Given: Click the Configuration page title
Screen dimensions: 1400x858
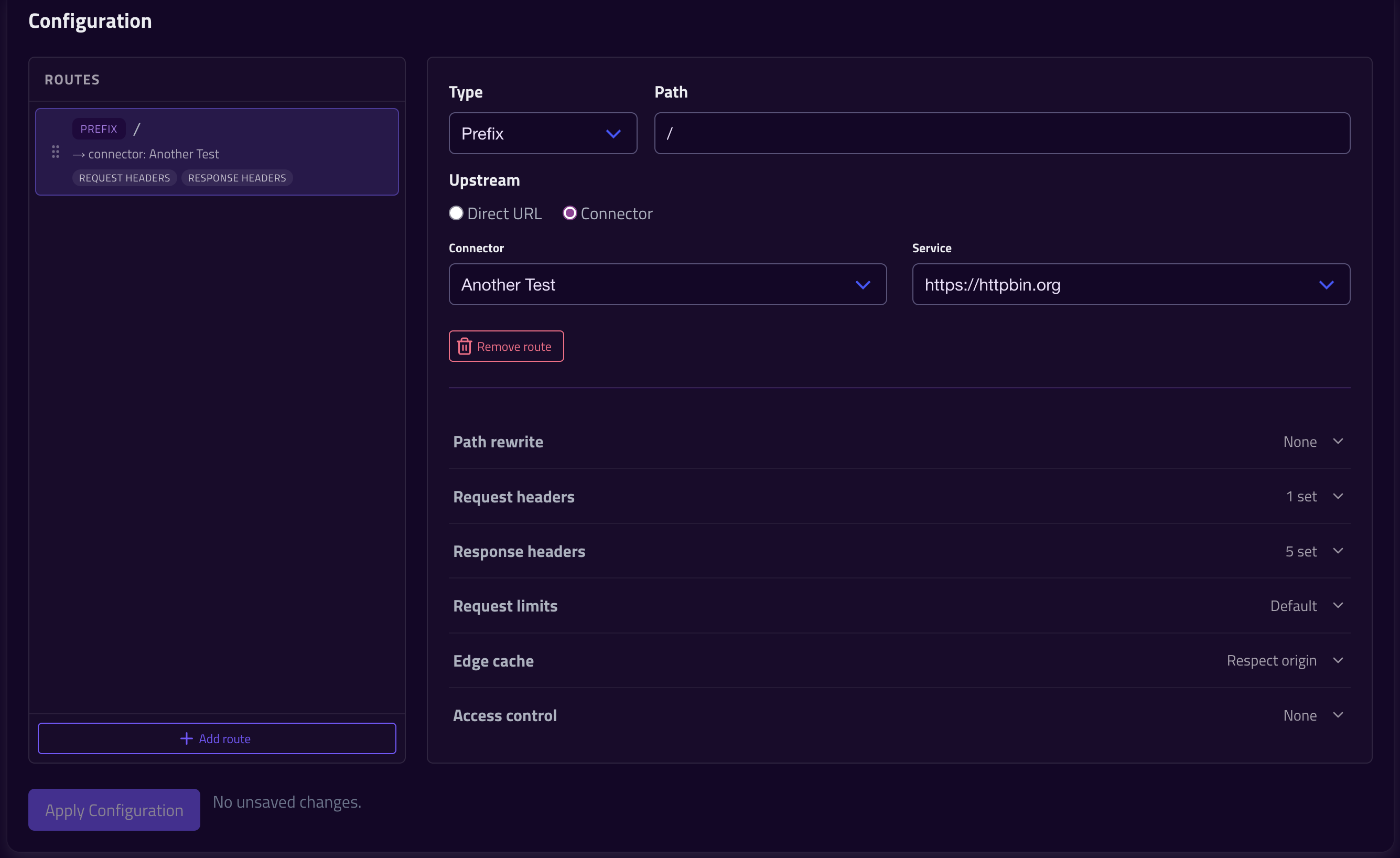Looking at the screenshot, I should (90, 21).
